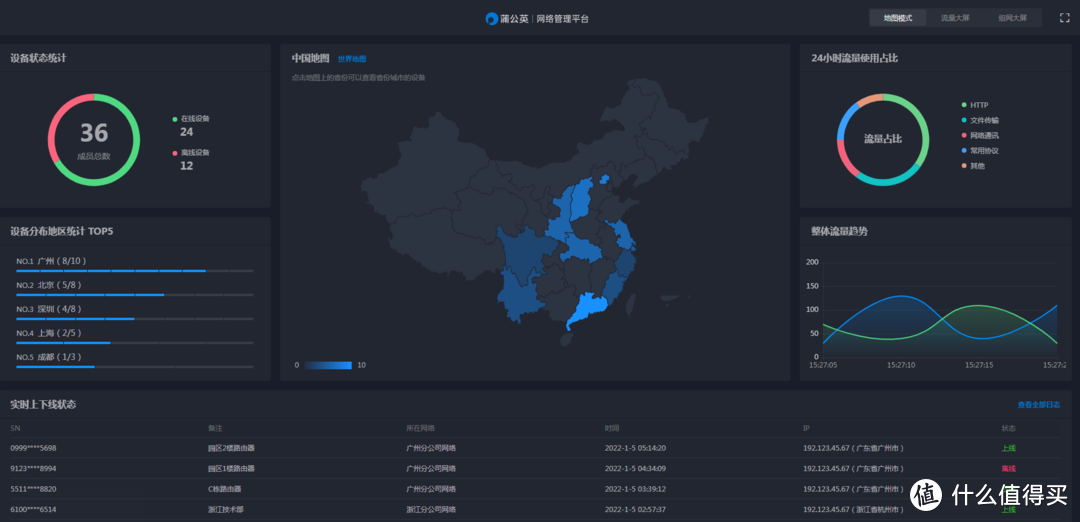Open 查看全部日志 link
Viewport: 1080px width, 522px height.
(1039, 405)
